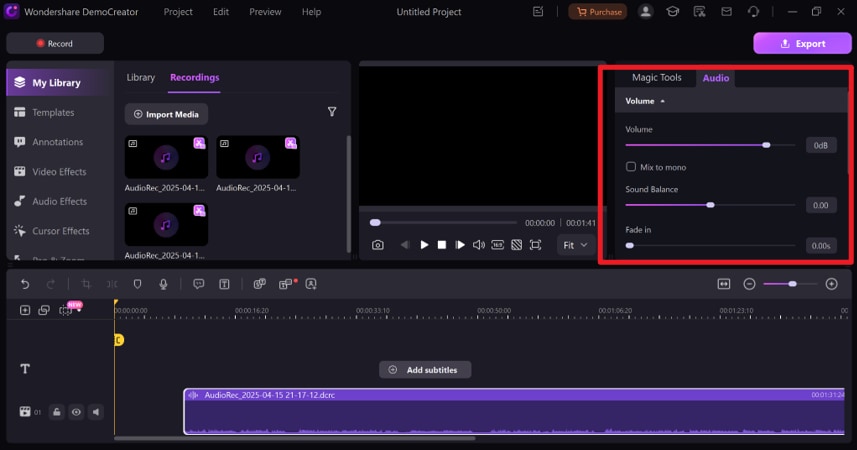The image size is (857, 450).
Task: Zoom in the timeline with plus icon
Action: pos(831,284)
